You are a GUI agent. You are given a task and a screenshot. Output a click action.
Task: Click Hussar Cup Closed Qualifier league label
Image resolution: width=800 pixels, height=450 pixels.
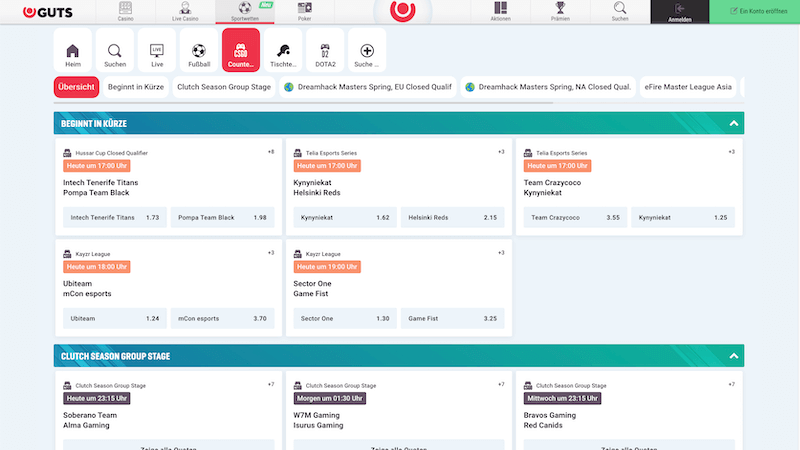(x=112, y=153)
